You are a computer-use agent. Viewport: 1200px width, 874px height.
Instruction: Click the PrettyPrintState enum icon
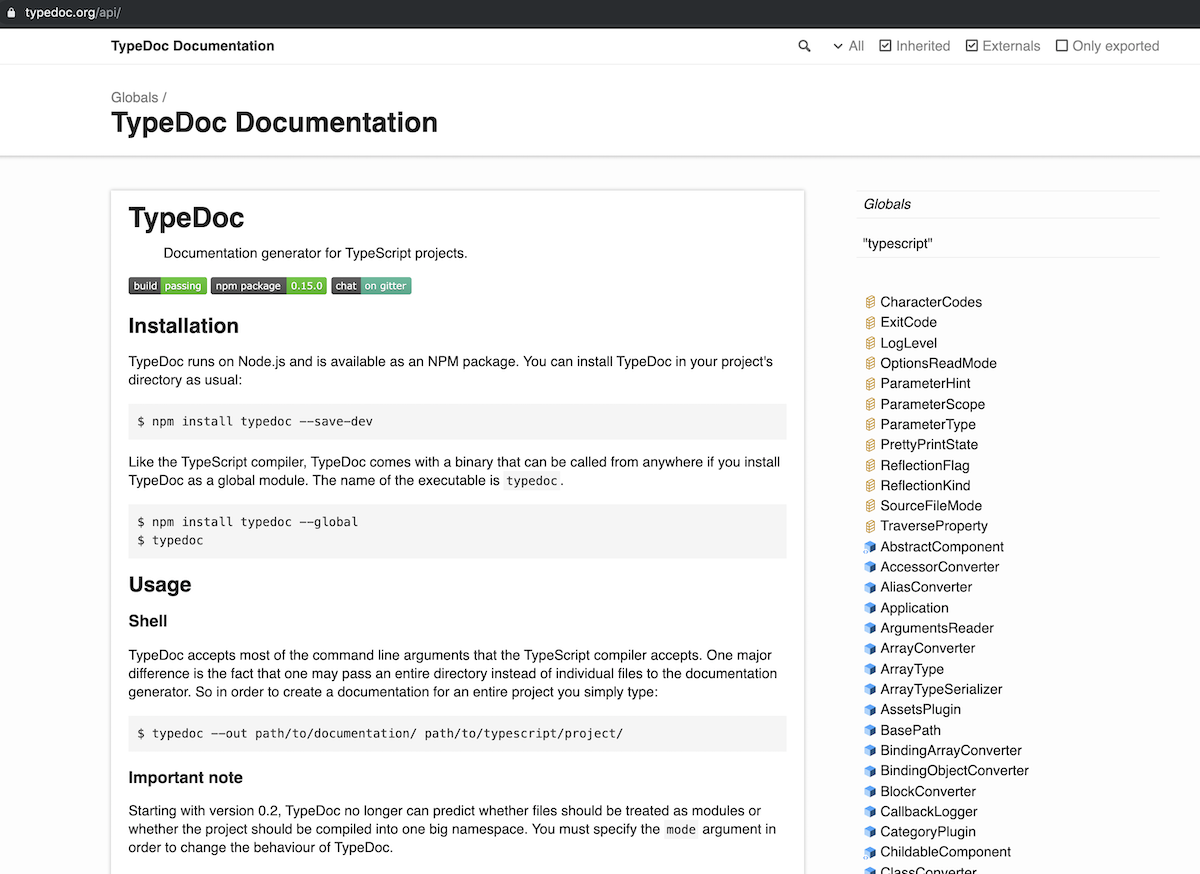click(870, 445)
